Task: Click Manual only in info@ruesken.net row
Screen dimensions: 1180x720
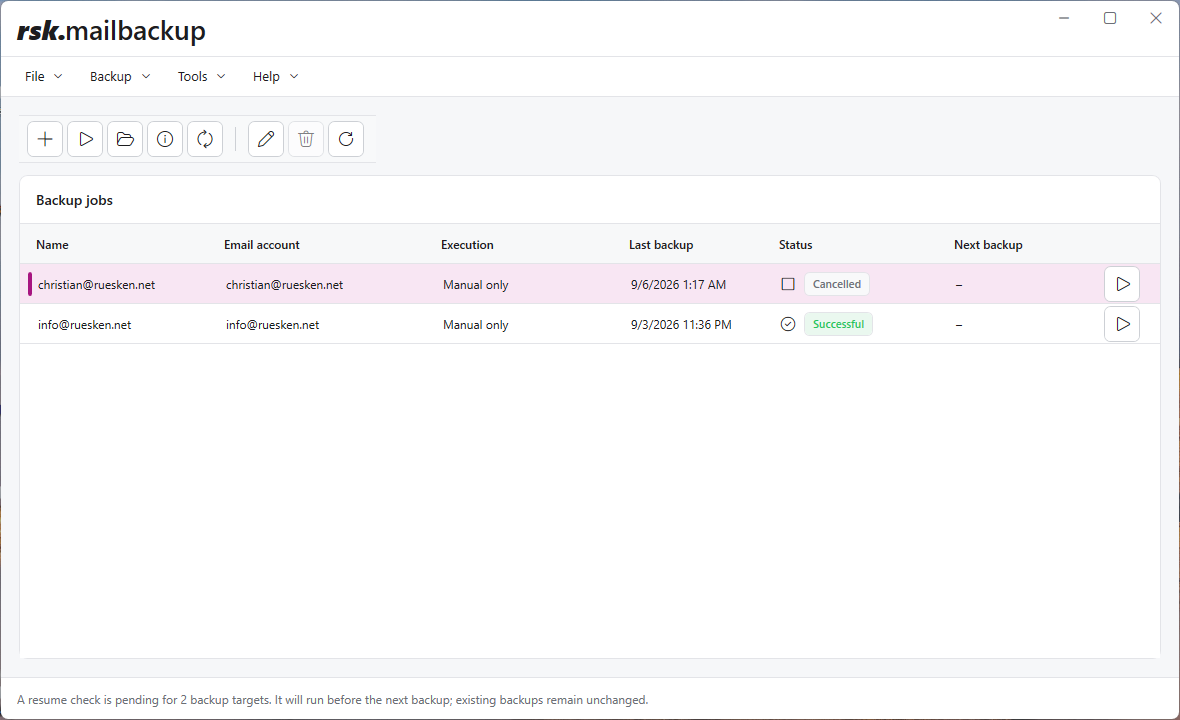Action: 476,325
